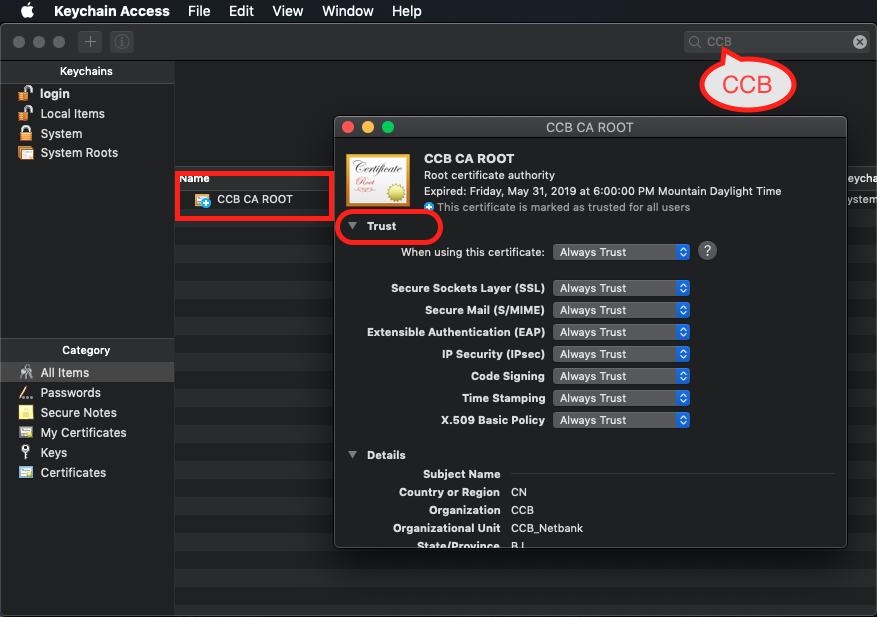
Task: Open the Help menu
Action: coord(407,11)
